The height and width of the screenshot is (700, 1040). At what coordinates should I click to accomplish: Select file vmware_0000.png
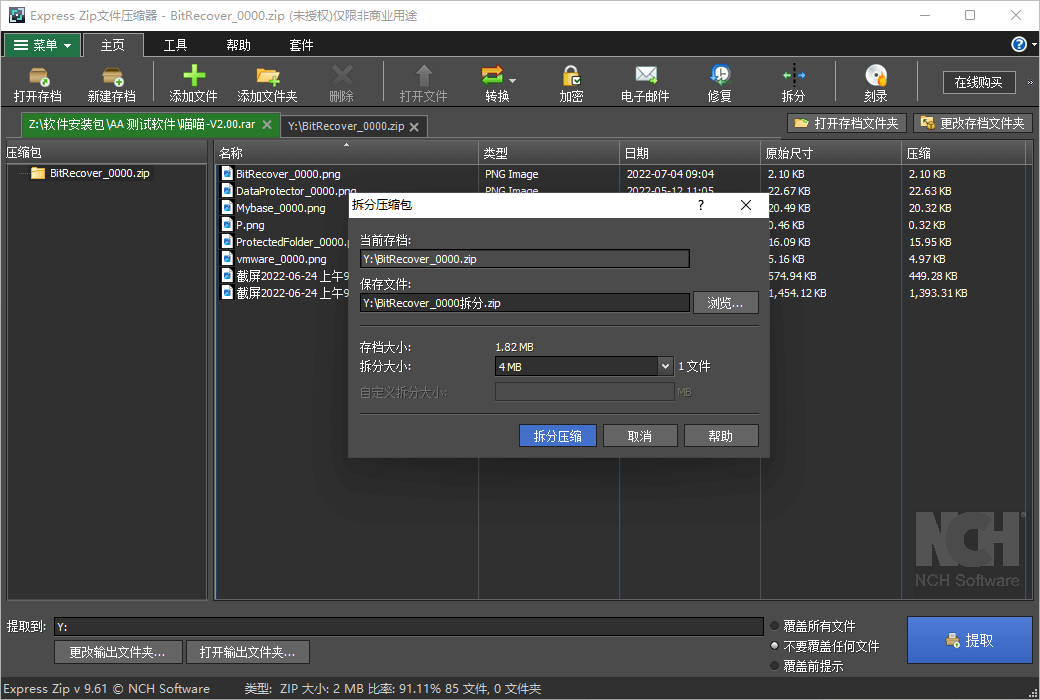[281, 259]
